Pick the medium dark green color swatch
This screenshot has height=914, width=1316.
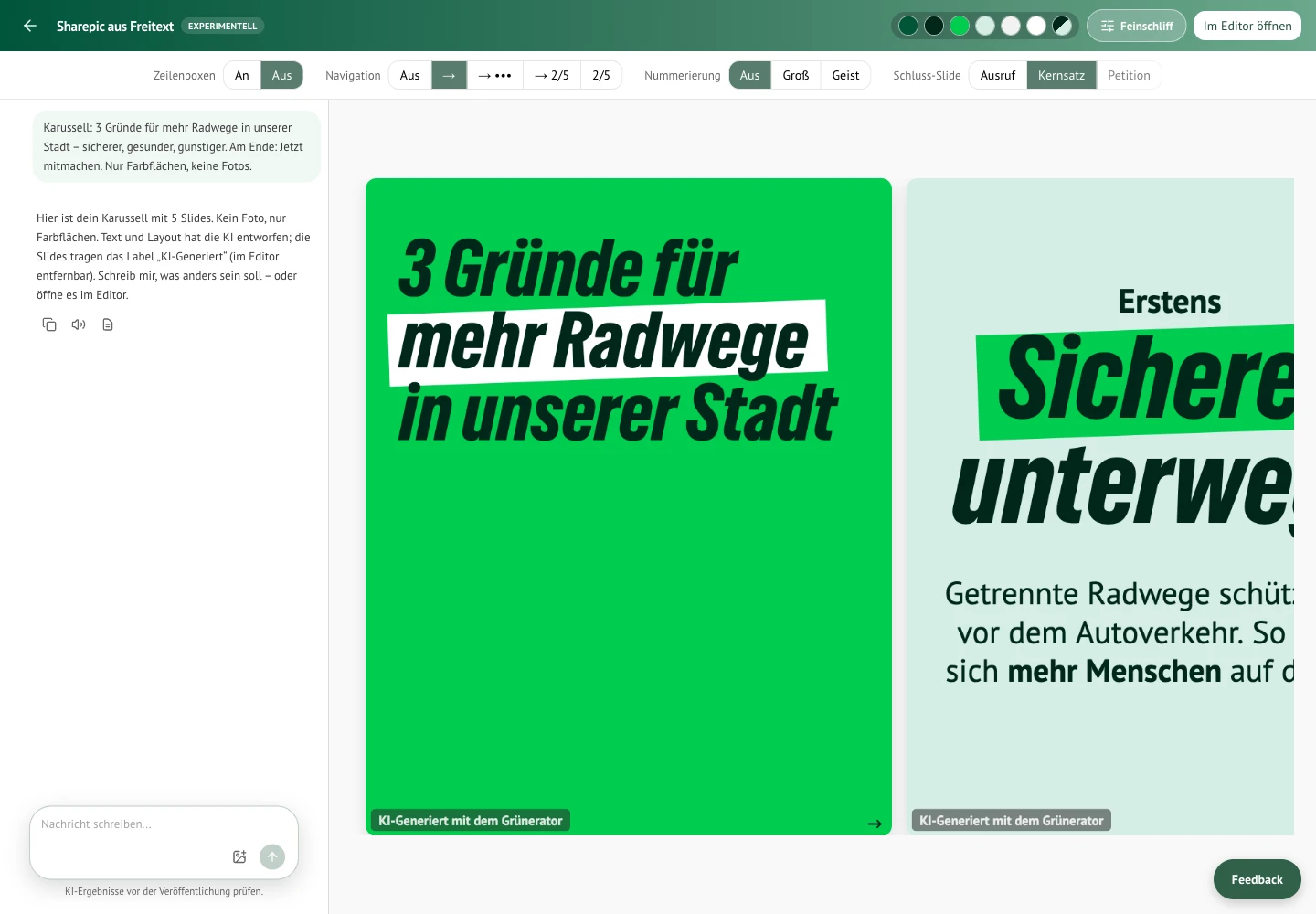[x=908, y=26]
